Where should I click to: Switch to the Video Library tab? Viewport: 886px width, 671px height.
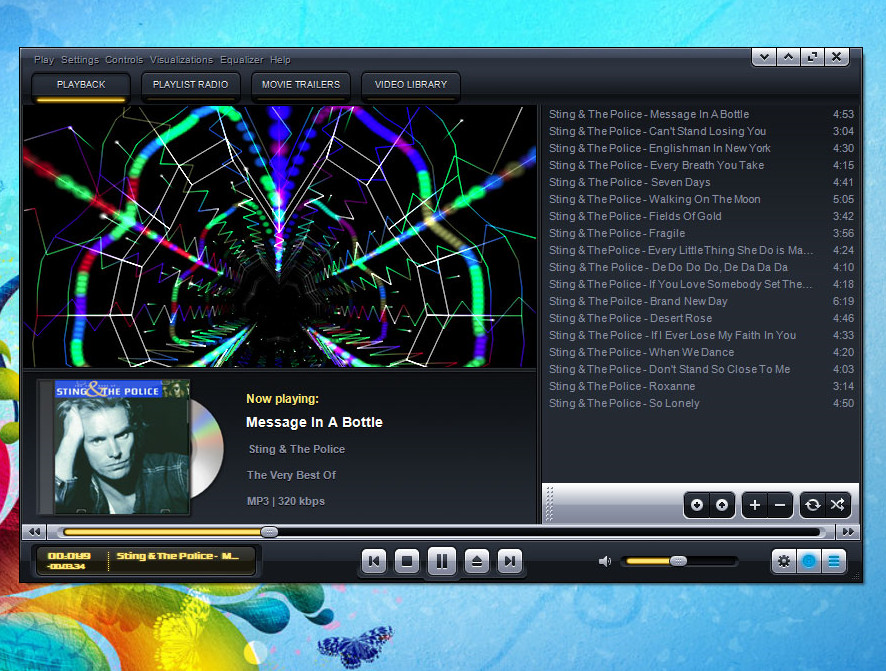[411, 86]
